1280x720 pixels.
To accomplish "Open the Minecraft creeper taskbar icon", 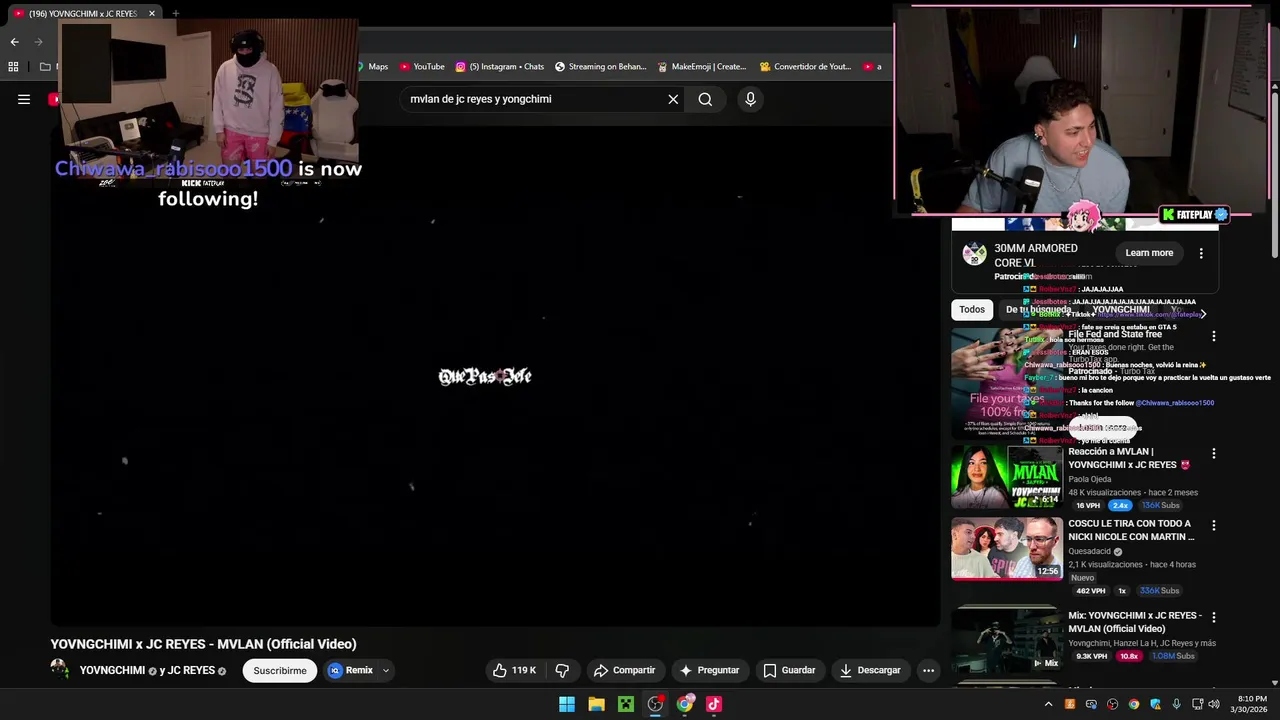I will click(625, 704).
